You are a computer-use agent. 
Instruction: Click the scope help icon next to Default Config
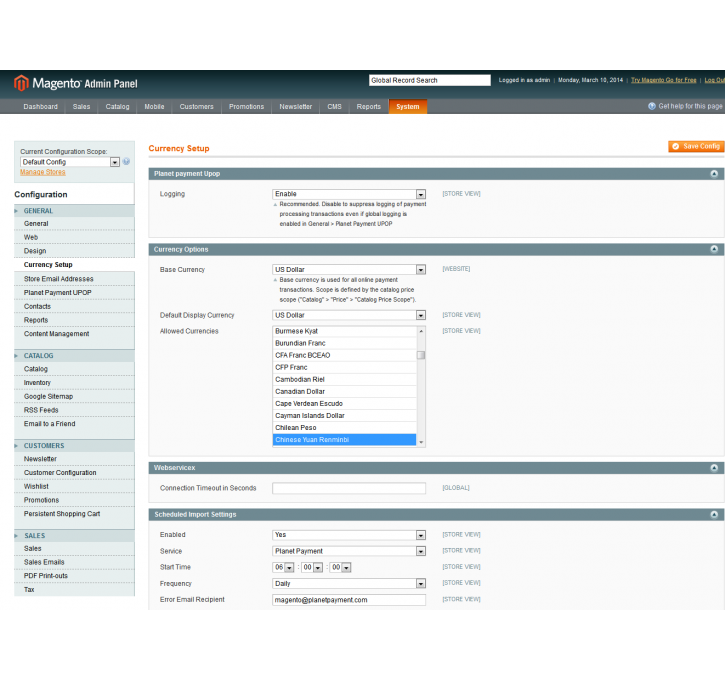[126, 161]
